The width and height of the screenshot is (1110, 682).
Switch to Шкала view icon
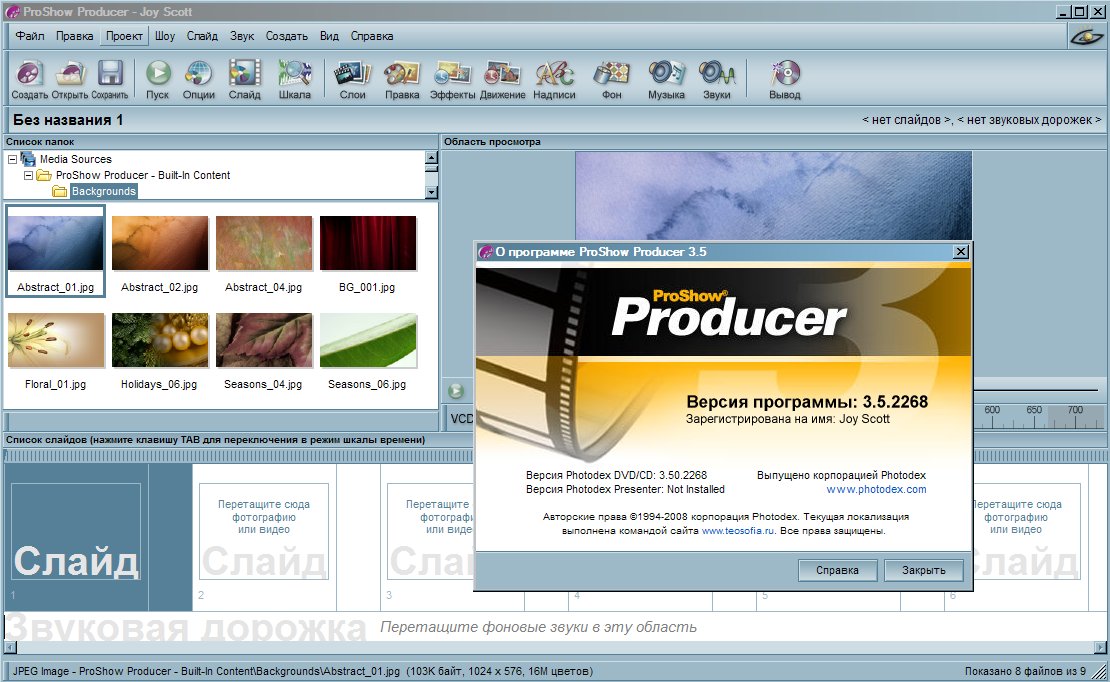point(294,80)
